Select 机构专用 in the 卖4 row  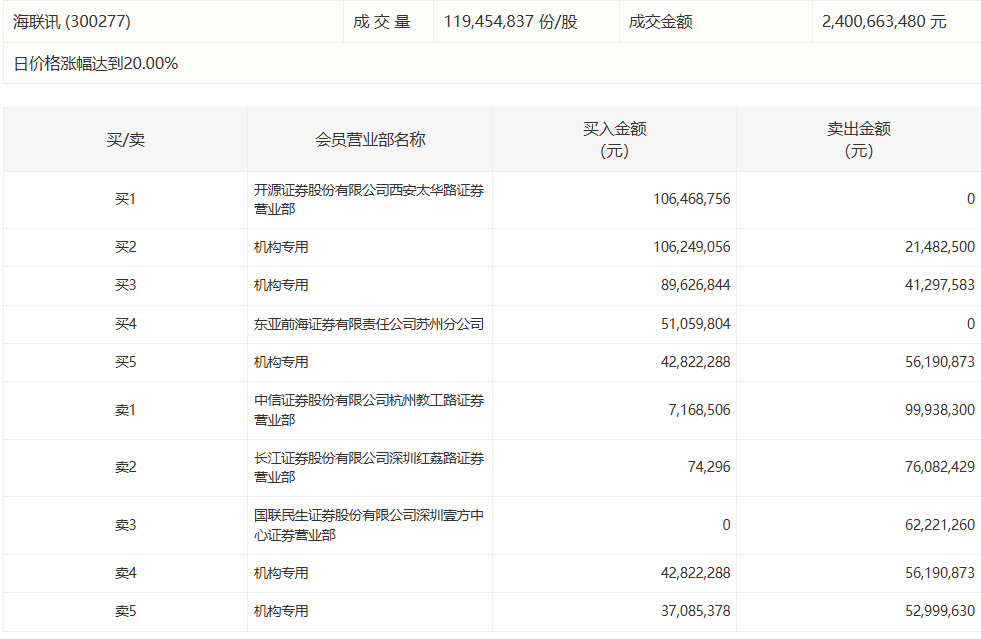[281, 573]
